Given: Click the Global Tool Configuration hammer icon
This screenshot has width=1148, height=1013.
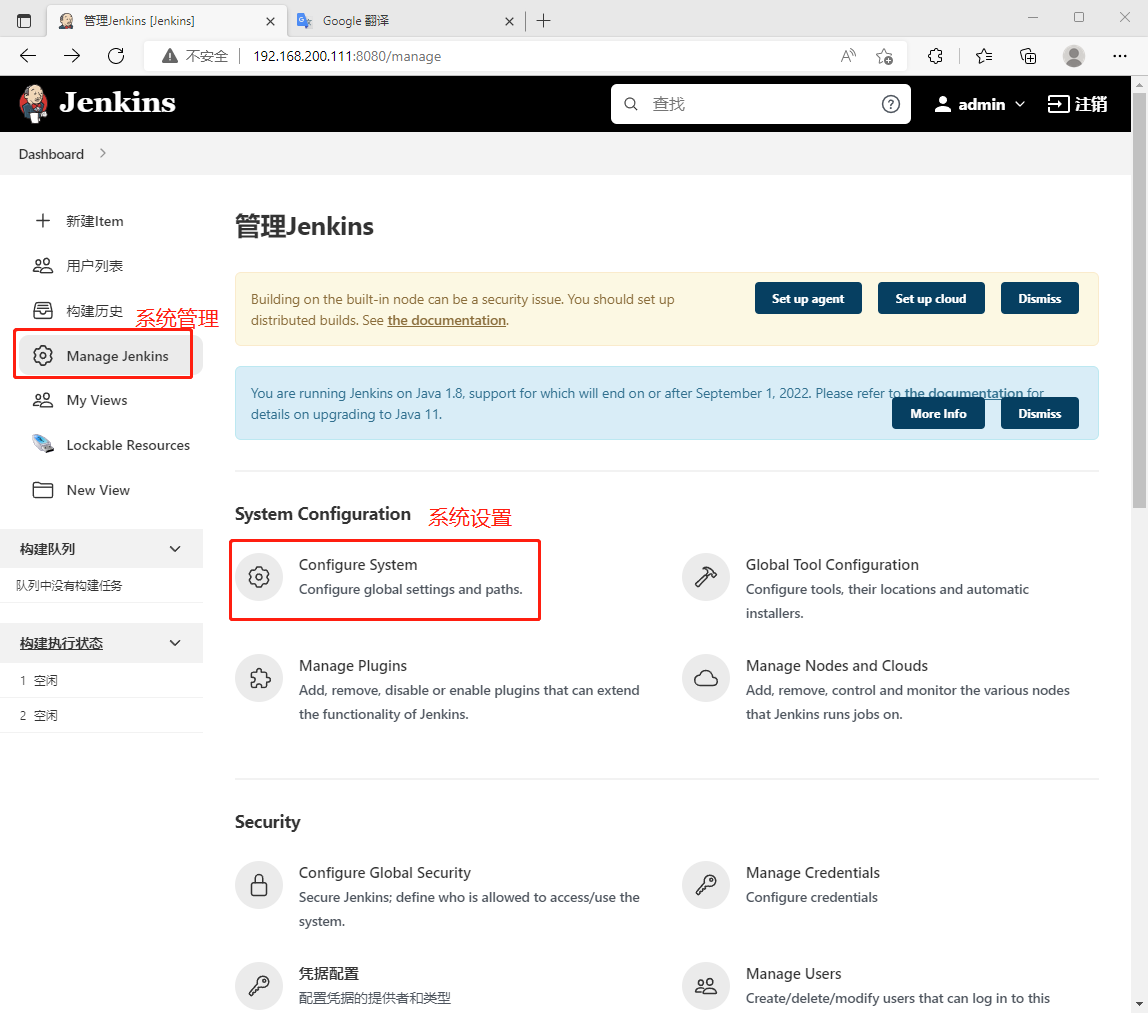Looking at the screenshot, I should (x=706, y=577).
